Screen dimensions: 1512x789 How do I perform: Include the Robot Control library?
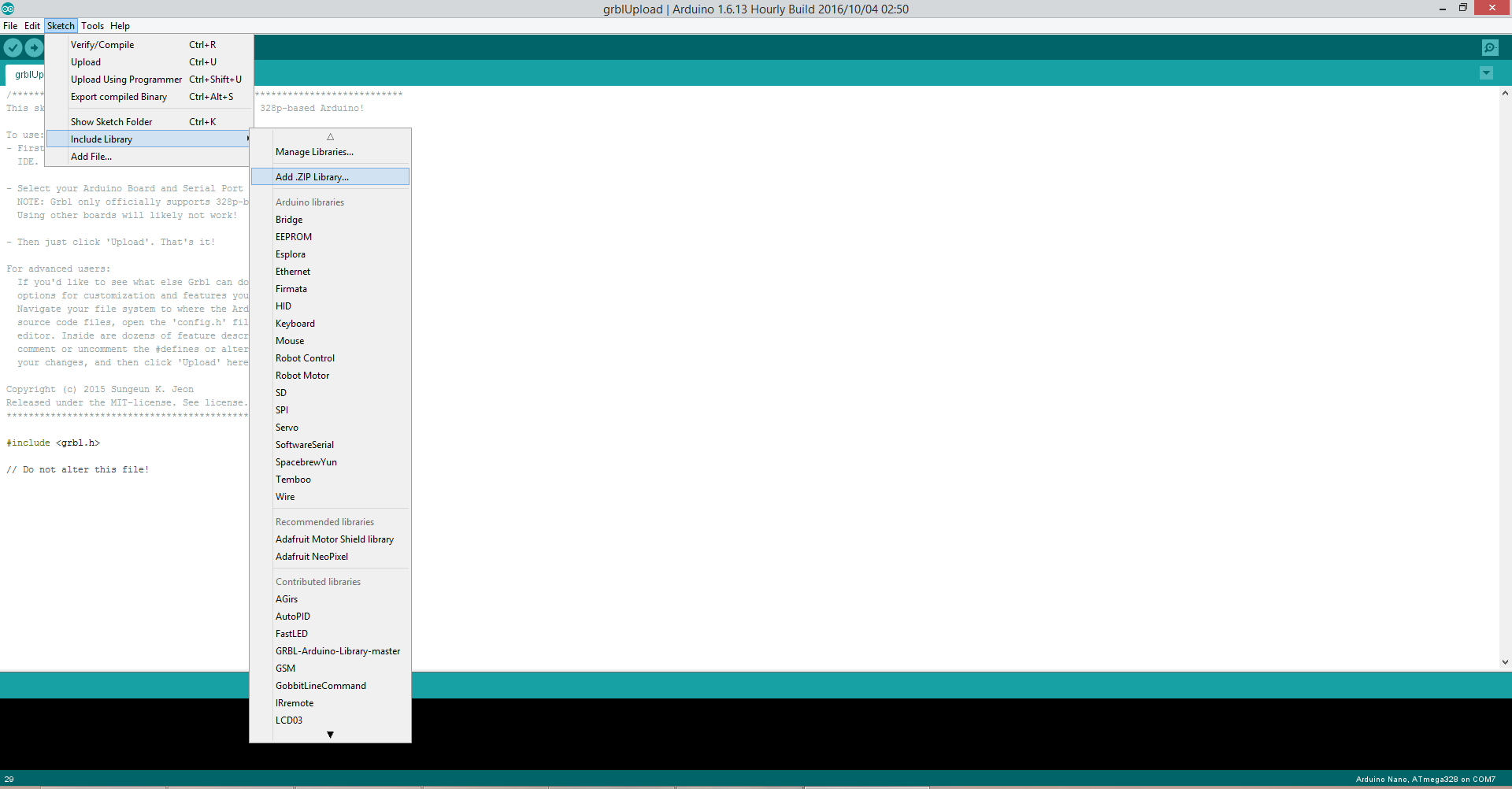tap(330, 358)
